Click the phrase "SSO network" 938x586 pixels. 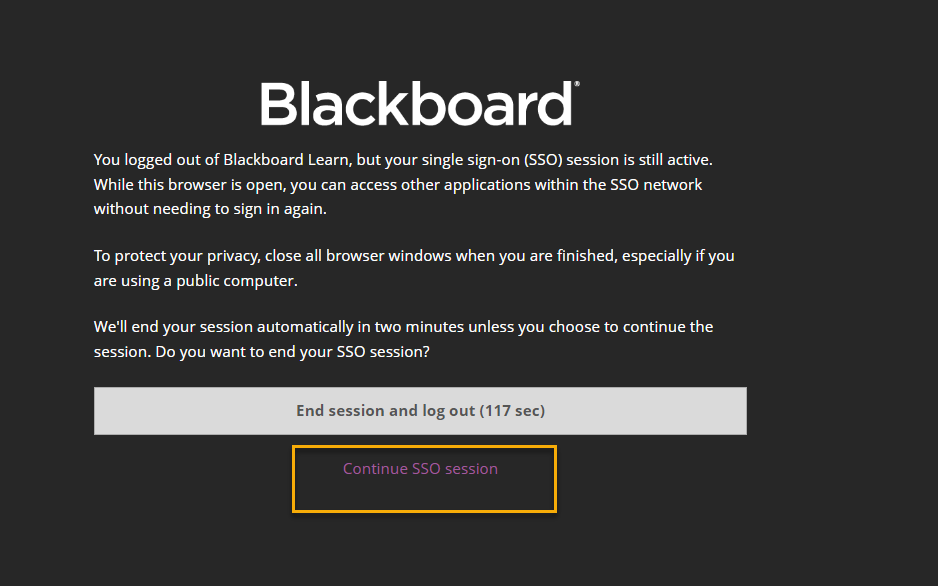click(655, 185)
